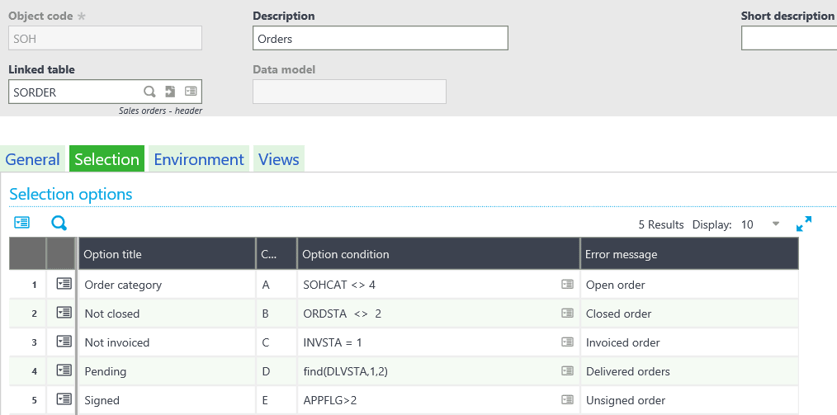Image resolution: width=837 pixels, height=415 pixels.
Task: Open the Display count dropdown arrow
Action: (x=776, y=224)
